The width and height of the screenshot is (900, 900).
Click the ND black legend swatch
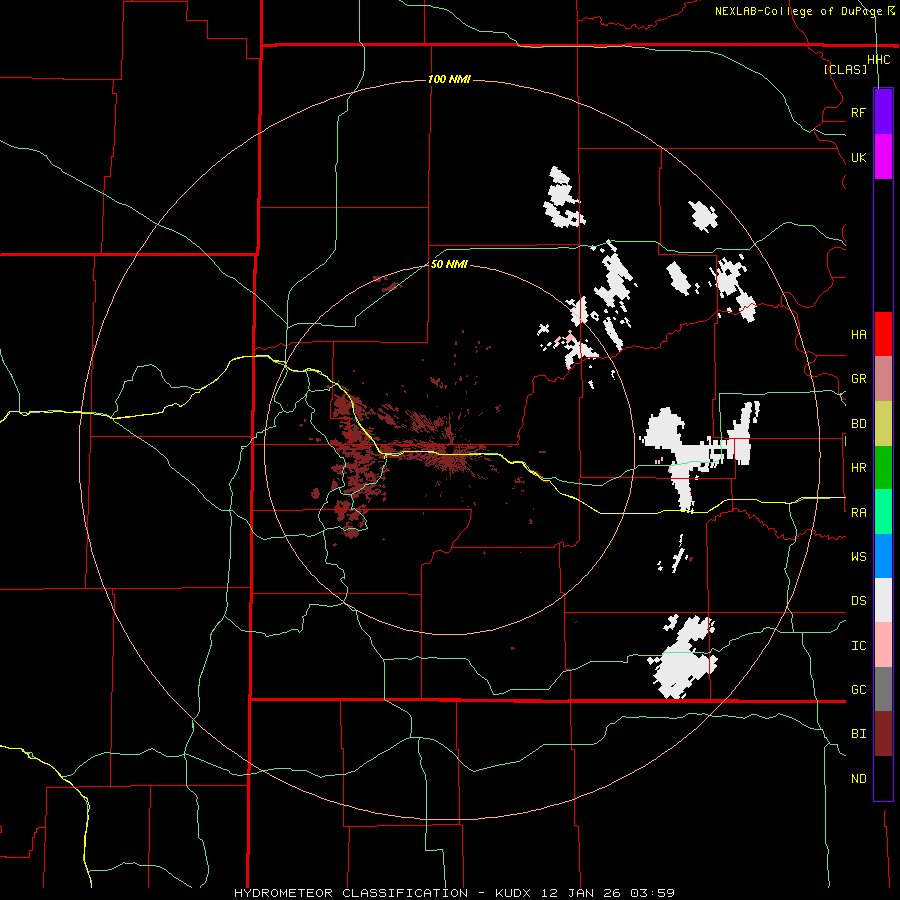[883, 778]
